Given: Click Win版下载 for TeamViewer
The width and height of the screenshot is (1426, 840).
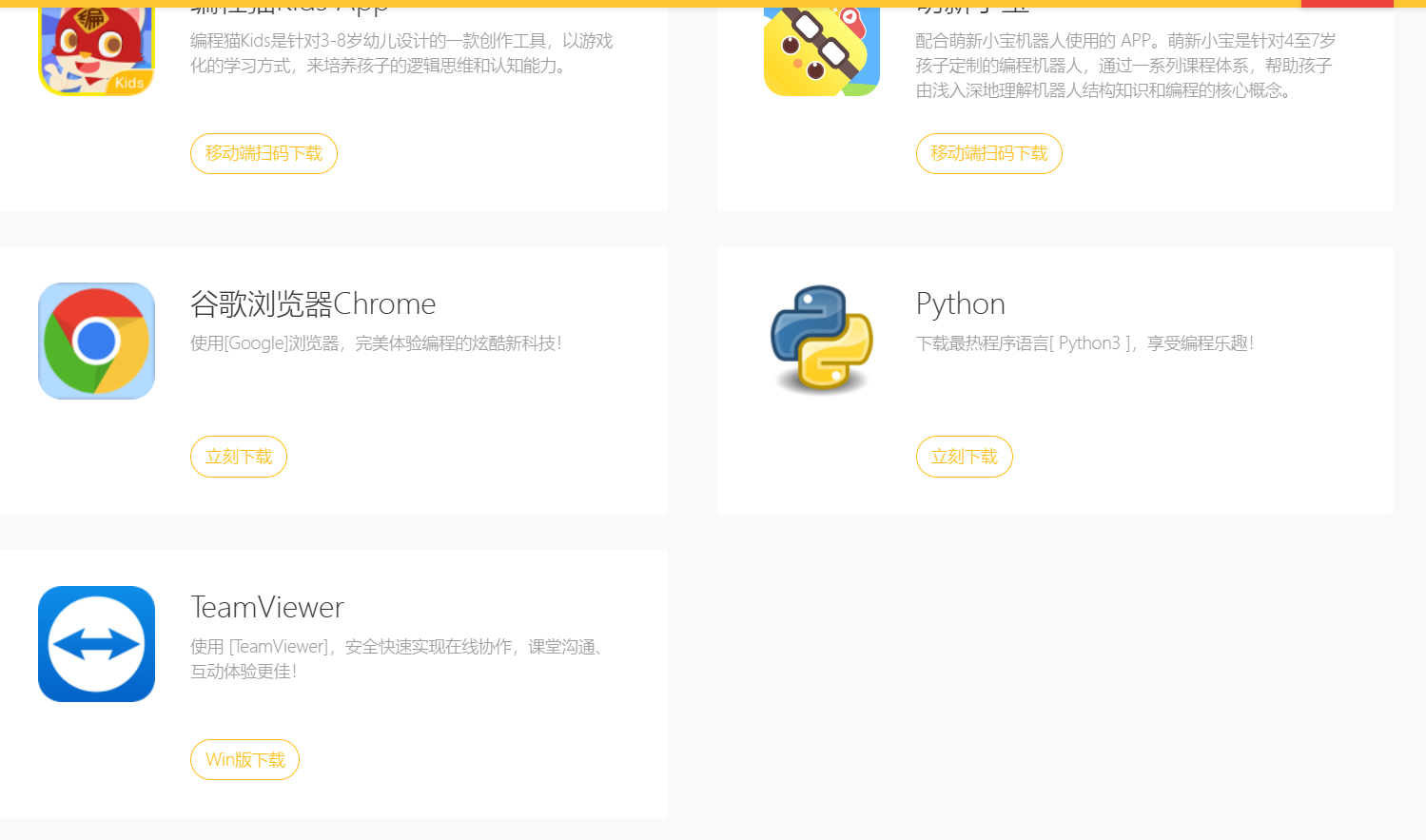Looking at the screenshot, I should pyautogui.click(x=245, y=760).
